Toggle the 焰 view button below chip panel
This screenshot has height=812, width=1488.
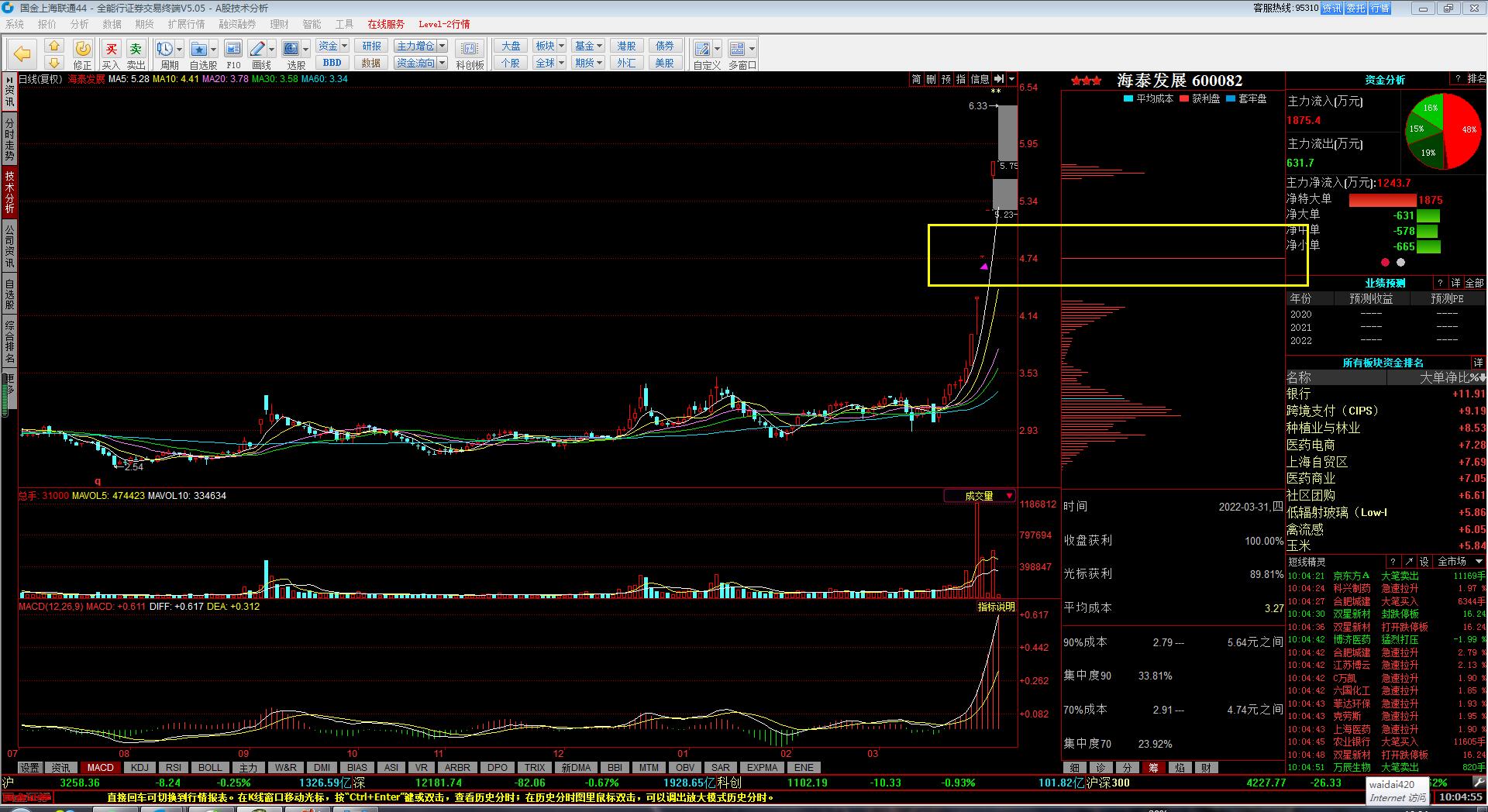[x=1180, y=768]
